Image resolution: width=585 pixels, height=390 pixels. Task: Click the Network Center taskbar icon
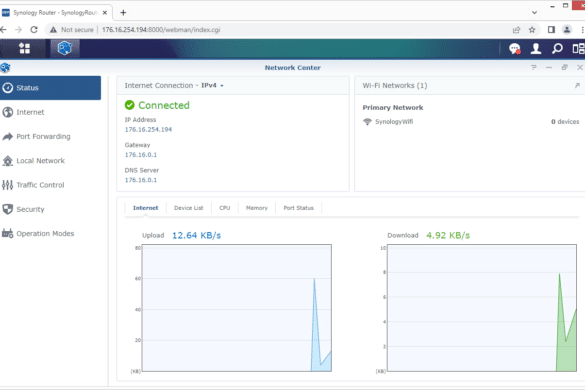point(65,49)
